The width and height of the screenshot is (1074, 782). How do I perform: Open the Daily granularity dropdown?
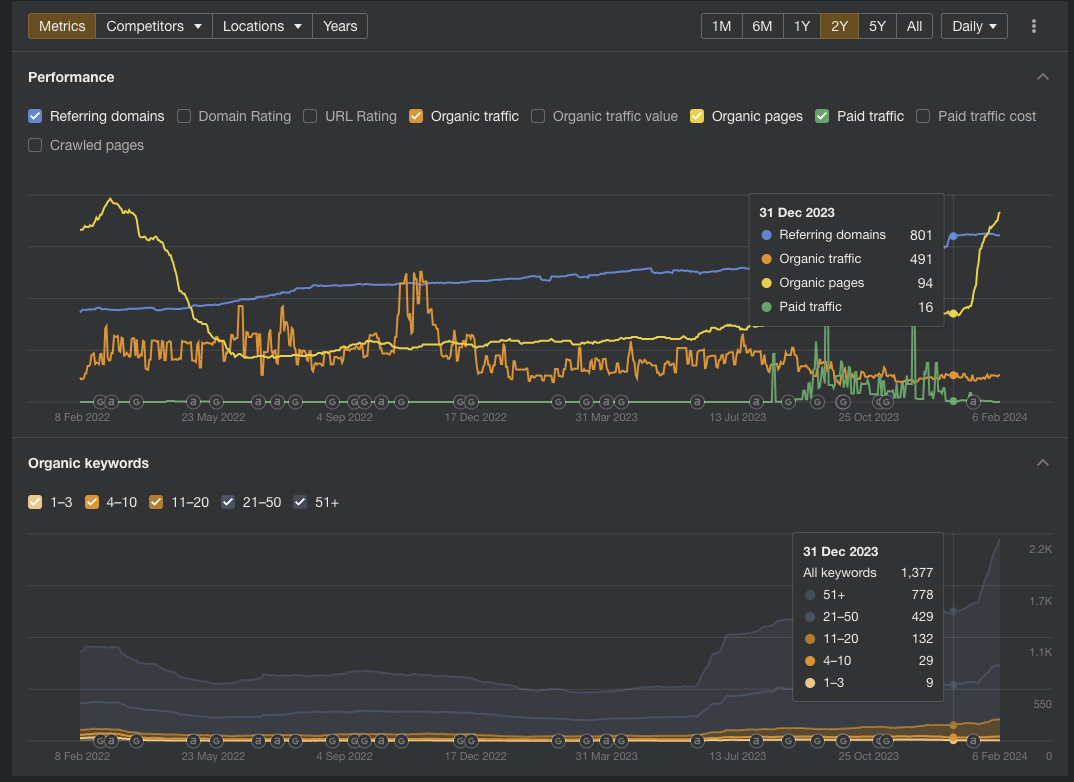click(x=974, y=26)
